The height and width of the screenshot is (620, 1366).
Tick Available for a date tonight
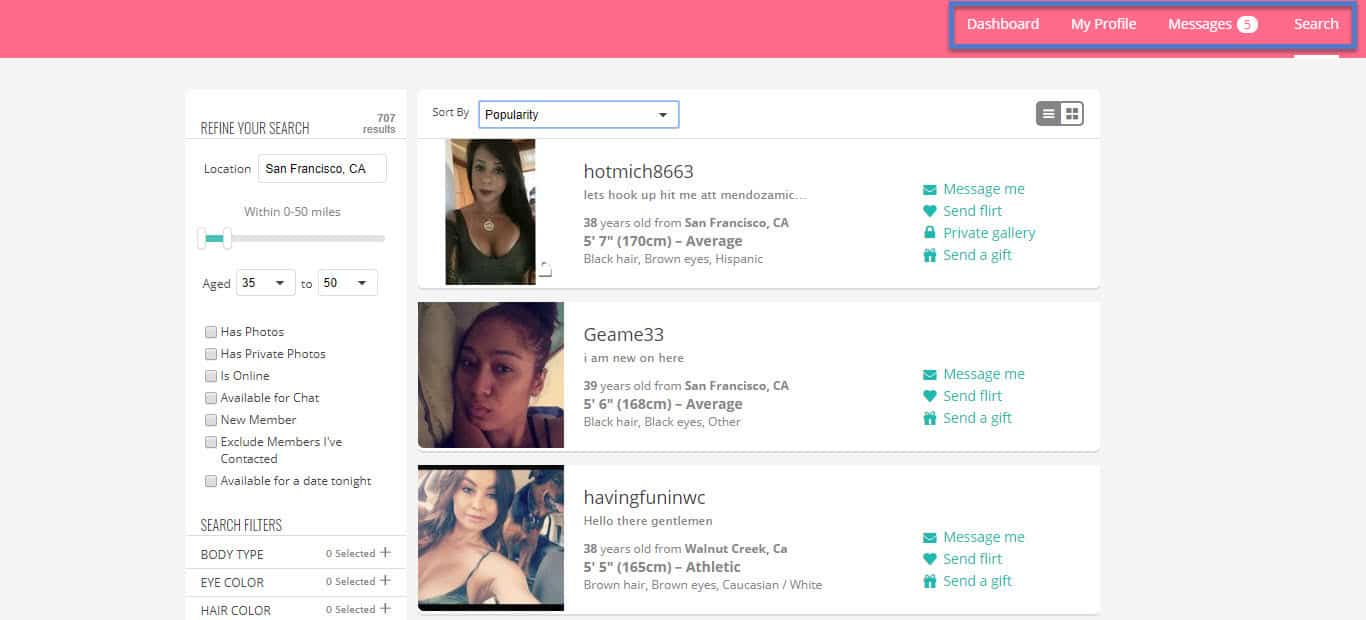(211, 481)
